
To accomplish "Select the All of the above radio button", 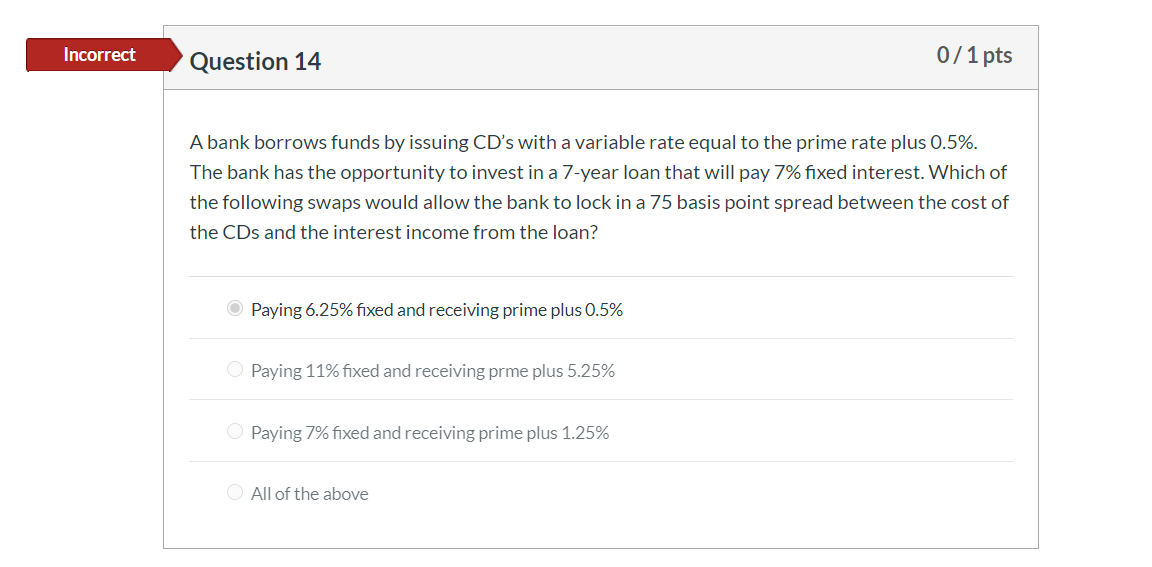I will pos(234,493).
